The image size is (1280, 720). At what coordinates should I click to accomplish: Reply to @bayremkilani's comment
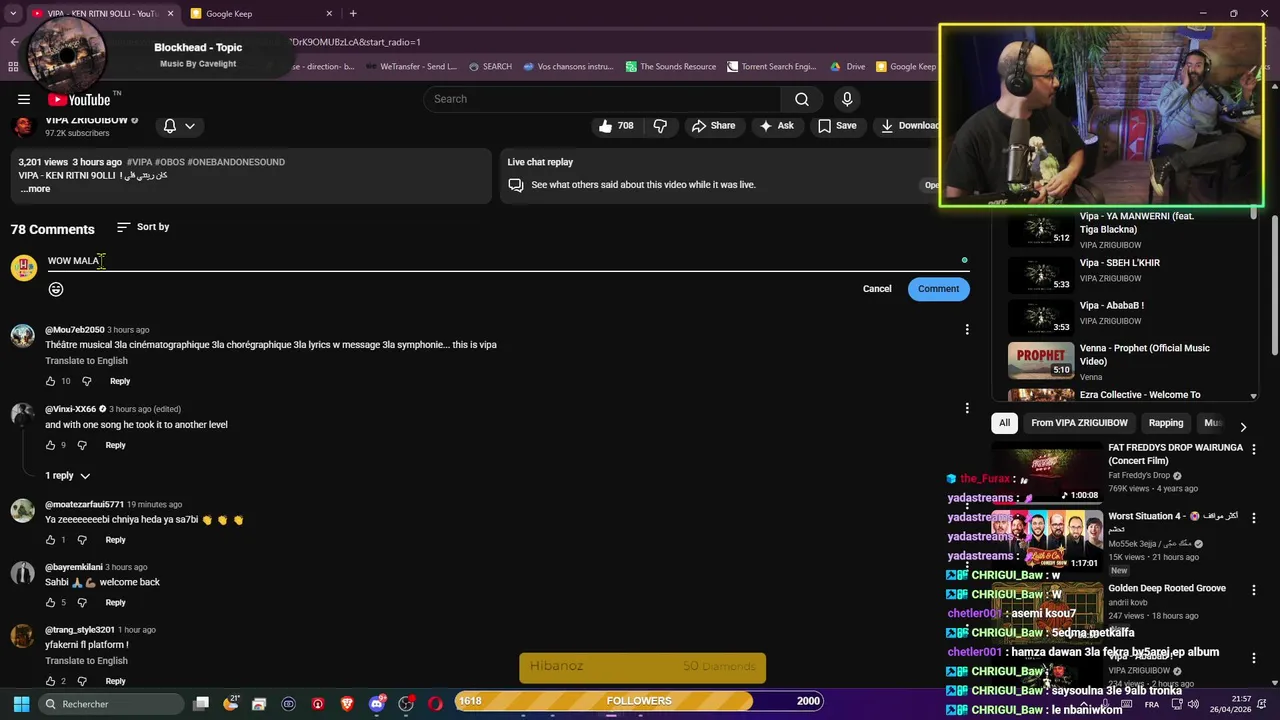(x=116, y=603)
